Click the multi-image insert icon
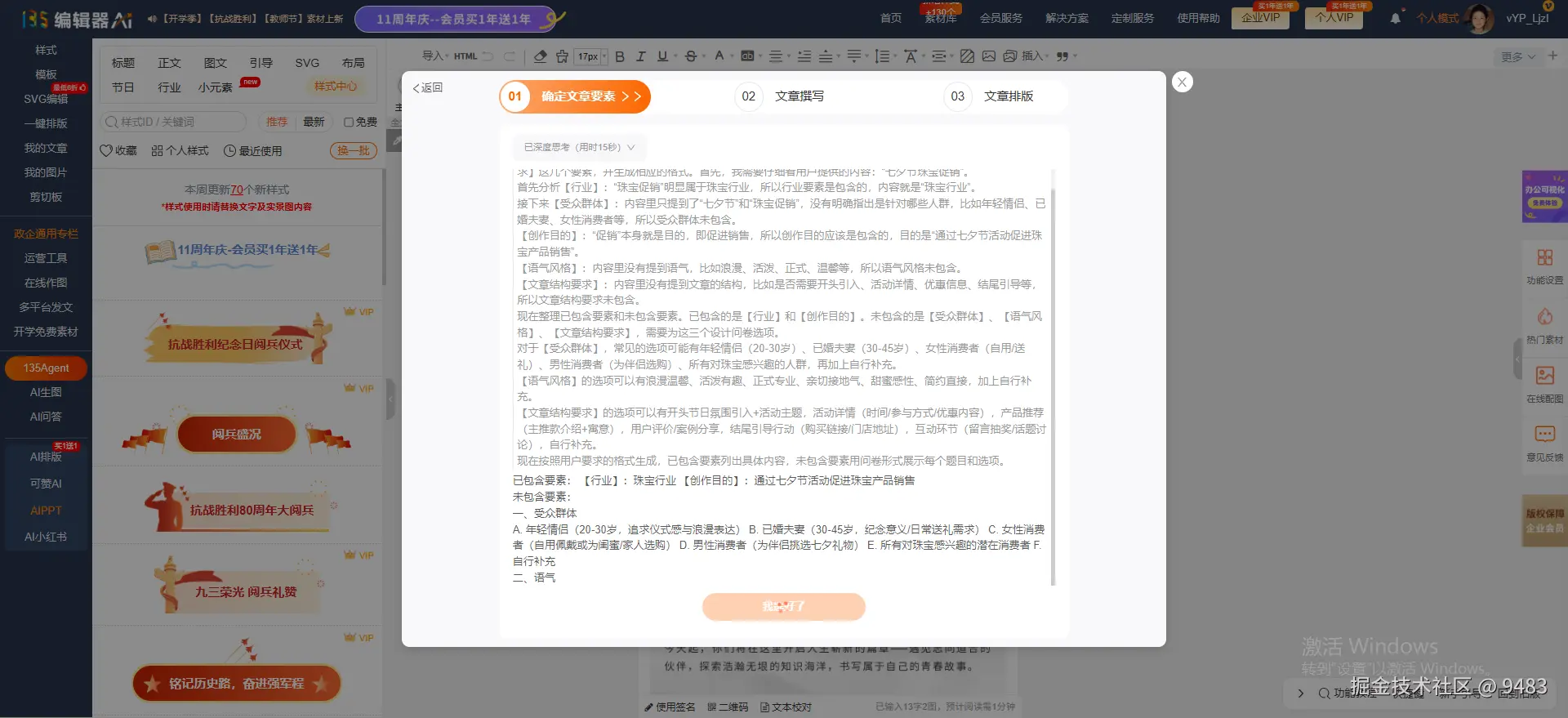1568x718 pixels. [1010, 56]
